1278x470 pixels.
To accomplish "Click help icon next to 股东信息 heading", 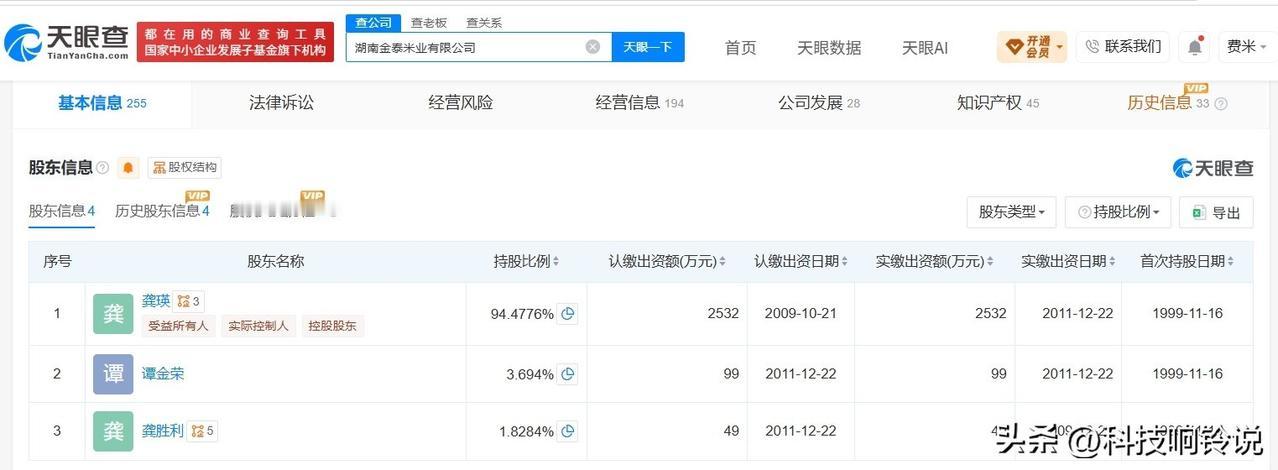I will 102,168.
